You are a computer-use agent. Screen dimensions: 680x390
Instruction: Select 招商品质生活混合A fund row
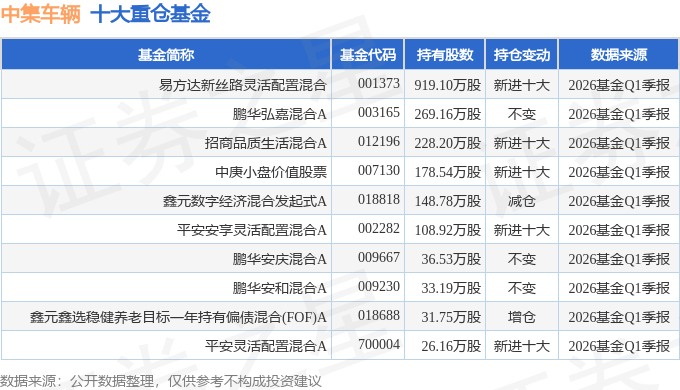coord(340,143)
